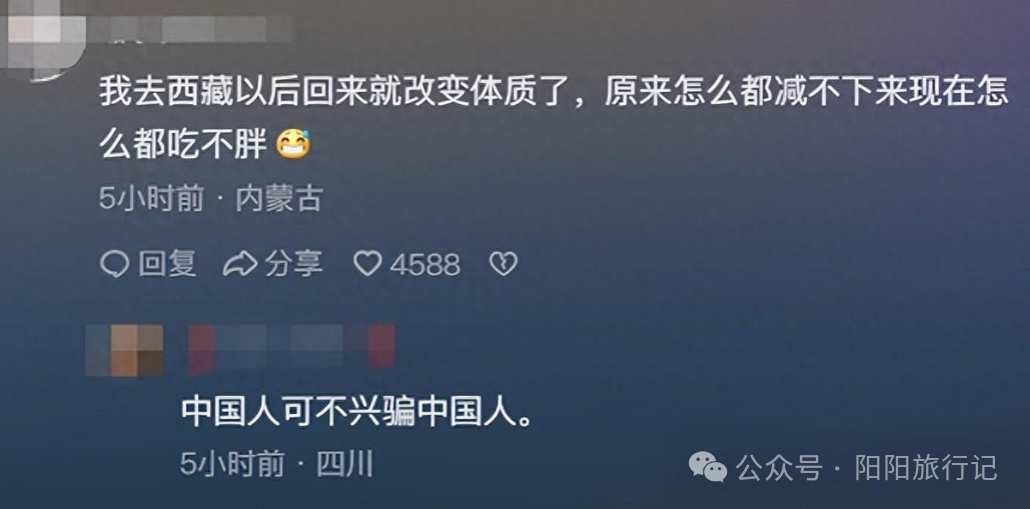The image size is (1030, 509).
Task: Click the sweating grin emoji in the comment
Action: (293, 144)
